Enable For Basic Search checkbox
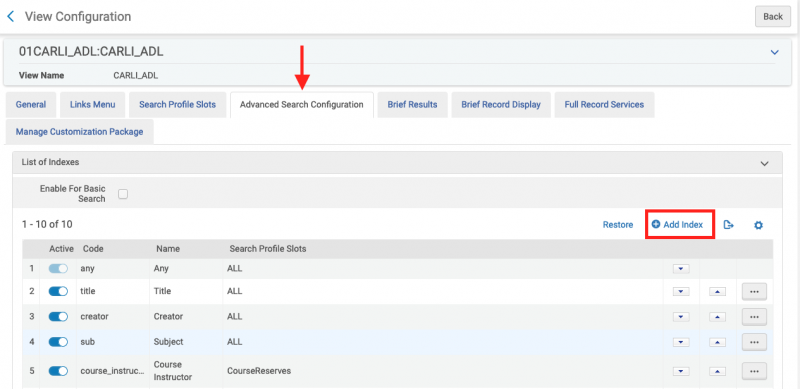Image resolution: width=800 pixels, height=389 pixels. tap(123, 193)
